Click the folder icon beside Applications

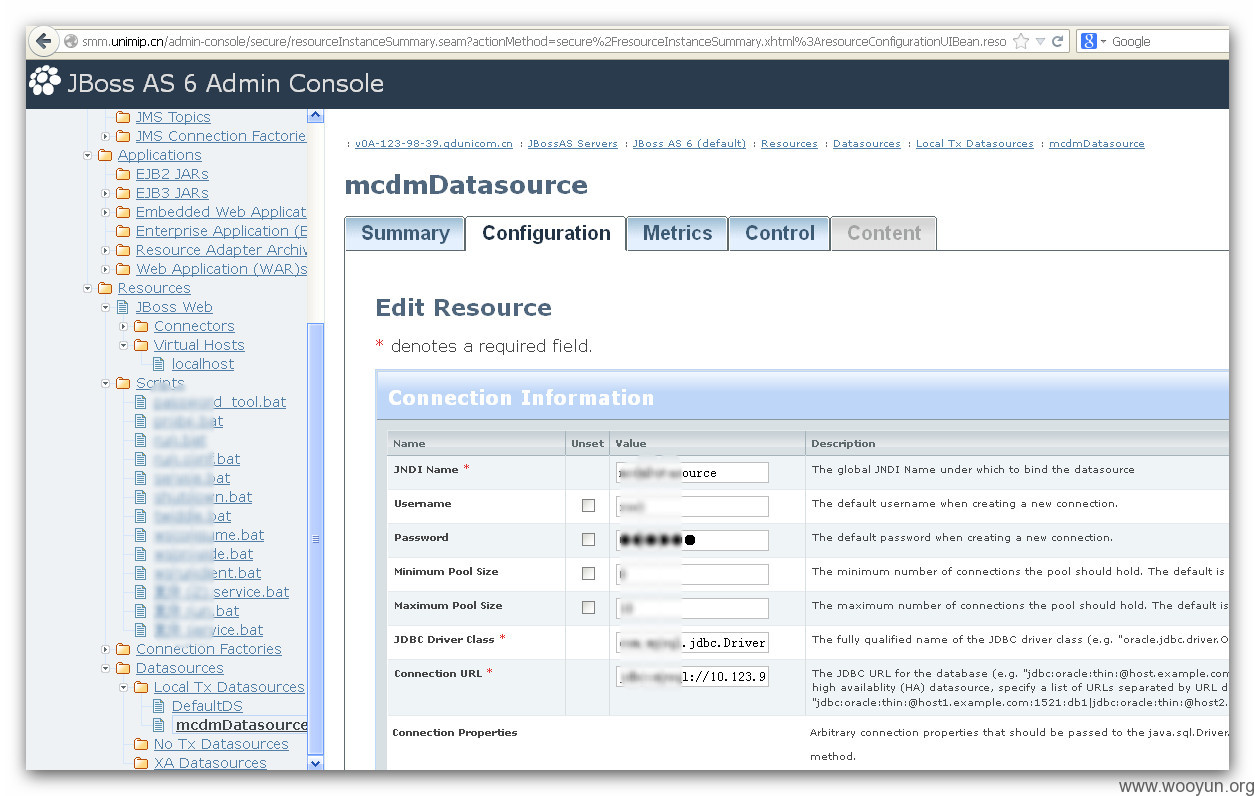(105, 155)
